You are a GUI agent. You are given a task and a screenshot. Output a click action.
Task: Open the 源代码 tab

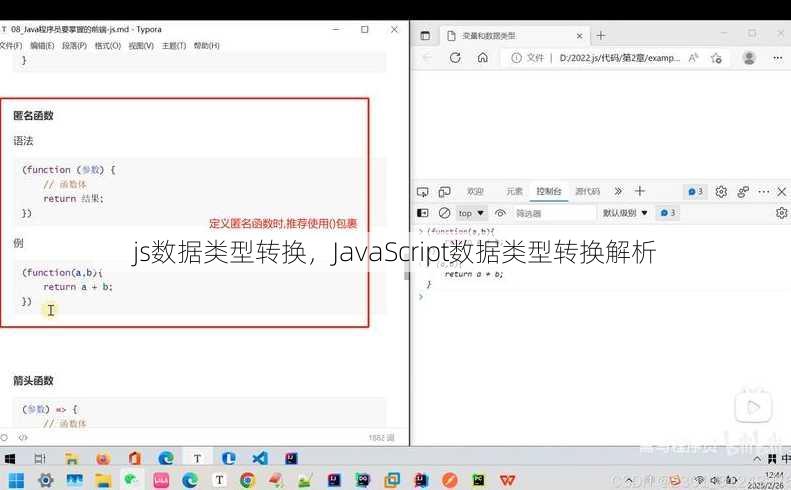(588, 191)
